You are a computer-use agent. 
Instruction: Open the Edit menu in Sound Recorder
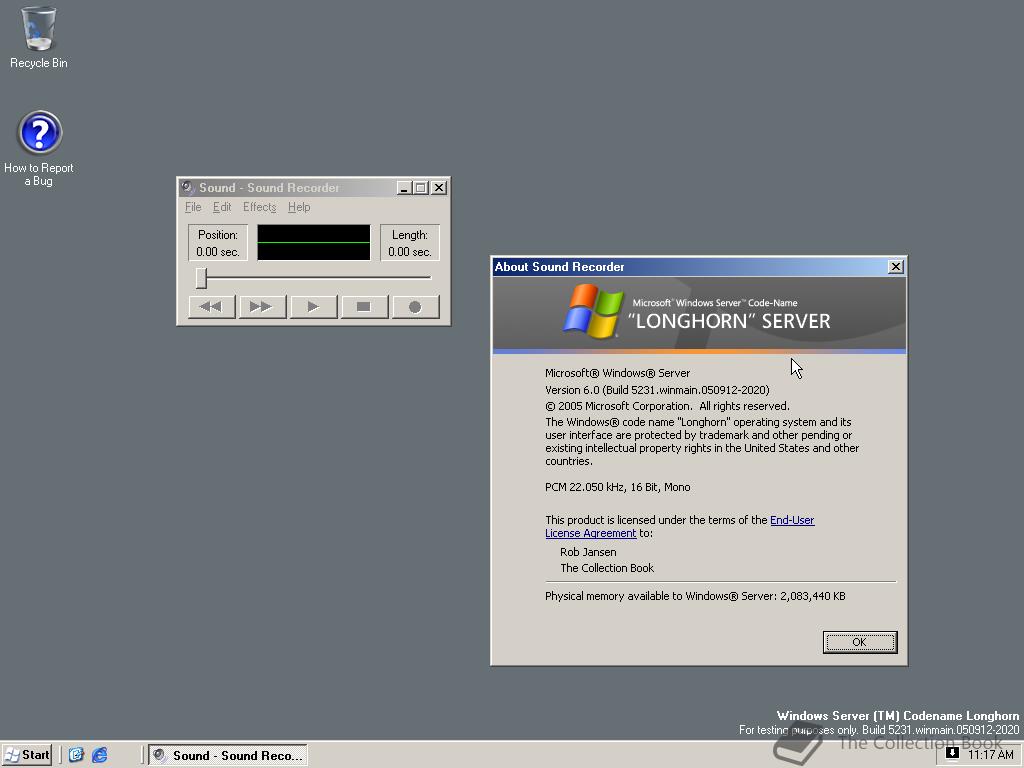point(222,207)
